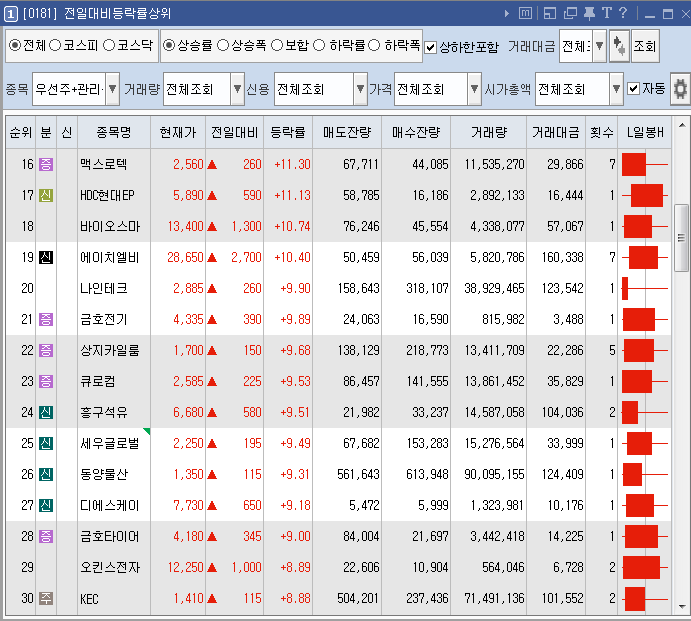Click the 조회 search button
The image size is (691, 621).
tap(645, 46)
